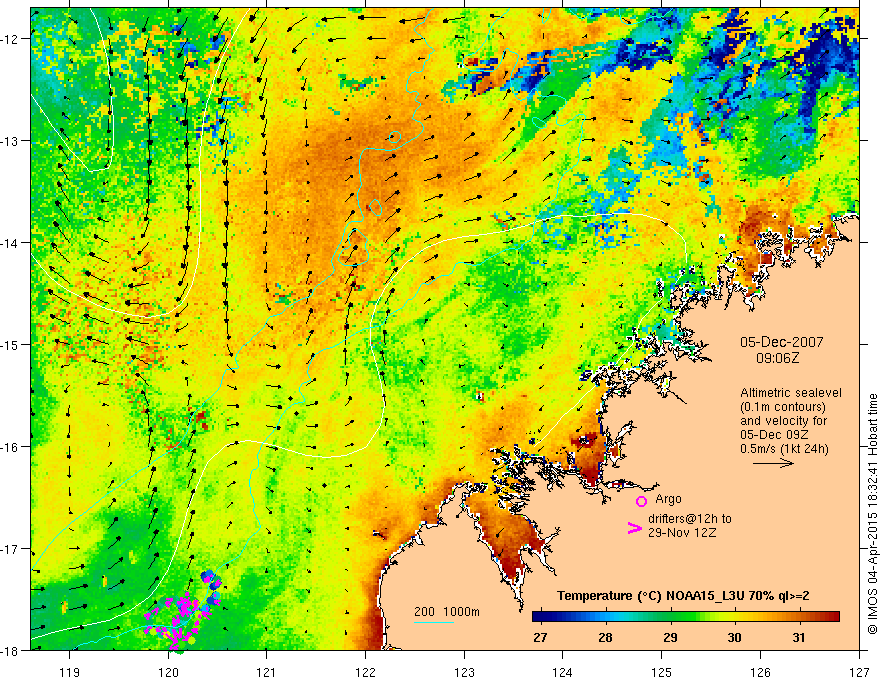The image size is (880, 680).
Task: Click the 'and velocity for' caption text
Action: tap(783, 421)
